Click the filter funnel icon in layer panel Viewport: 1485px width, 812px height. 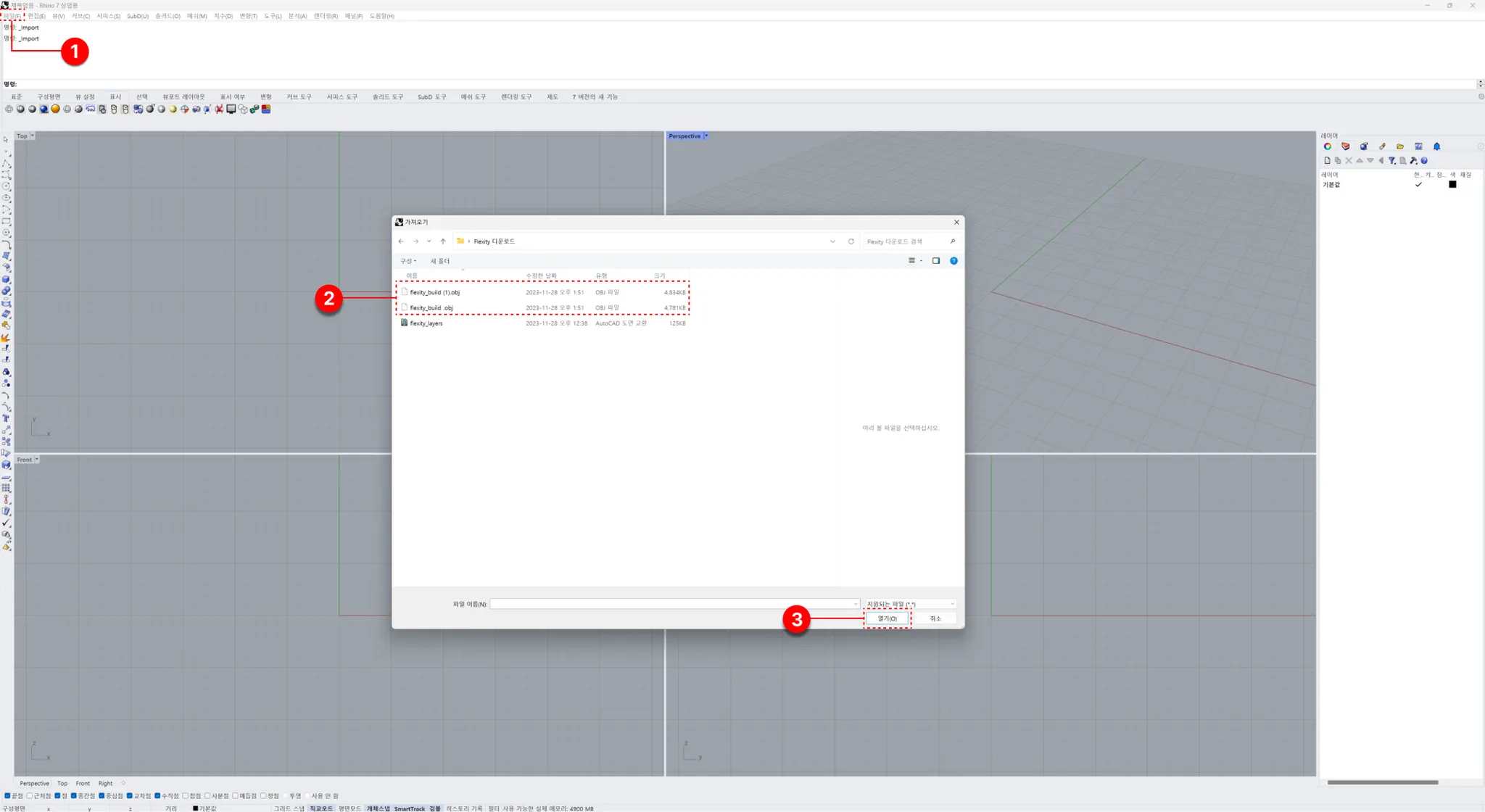(x=1391, y=161)
